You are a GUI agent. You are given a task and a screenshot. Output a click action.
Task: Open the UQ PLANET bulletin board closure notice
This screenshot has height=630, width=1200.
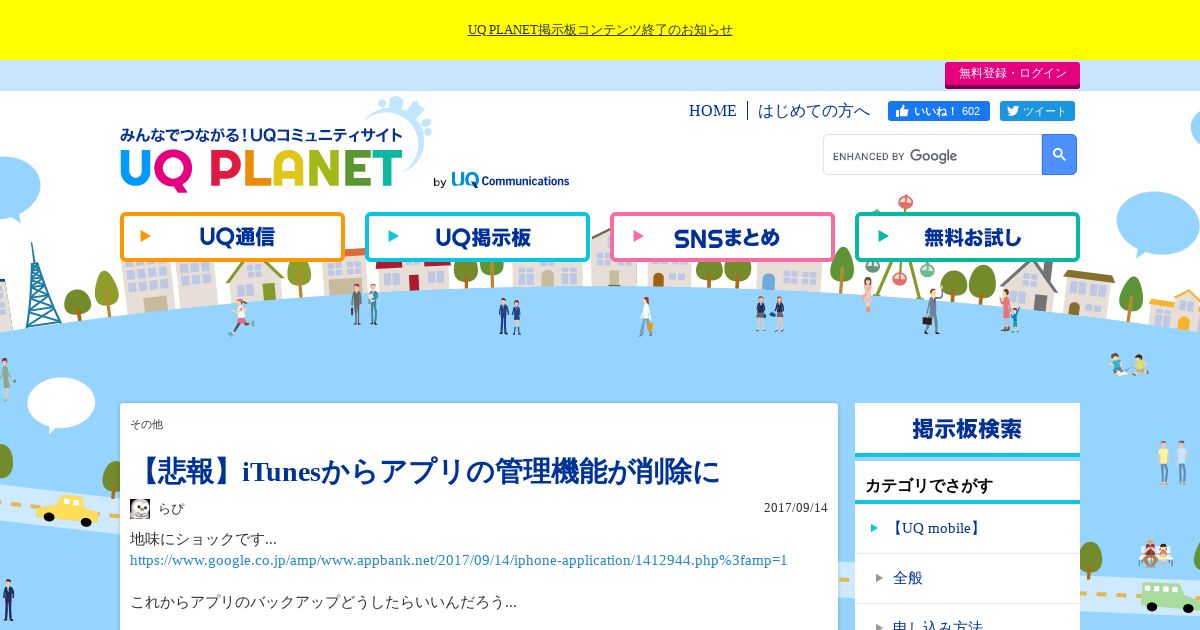click(x=600, y=30)
